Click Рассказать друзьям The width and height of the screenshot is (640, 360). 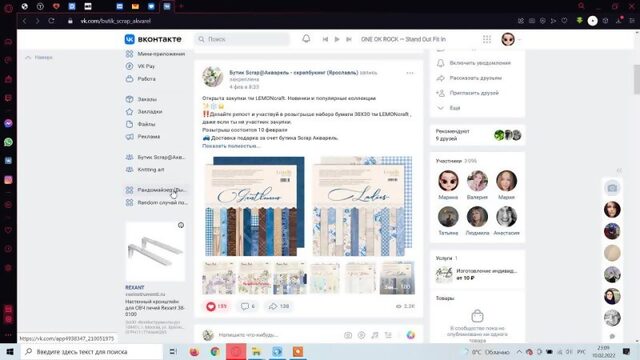point(469,78)
